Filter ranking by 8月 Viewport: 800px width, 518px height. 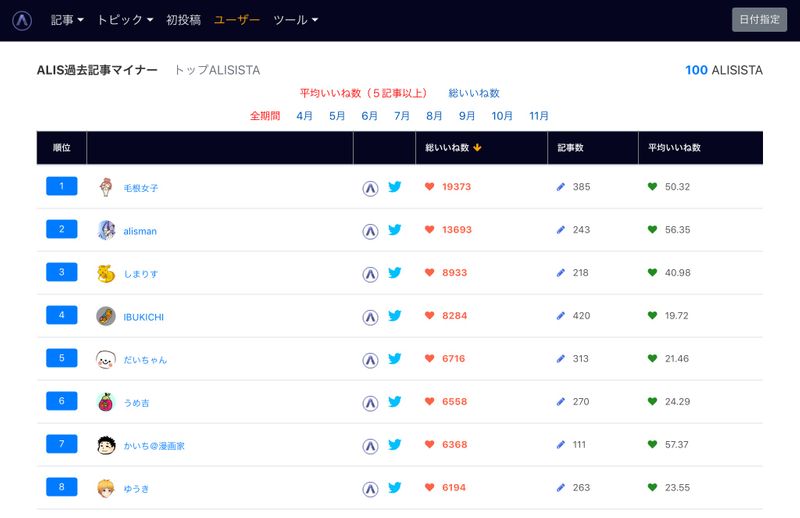point(434,116)
